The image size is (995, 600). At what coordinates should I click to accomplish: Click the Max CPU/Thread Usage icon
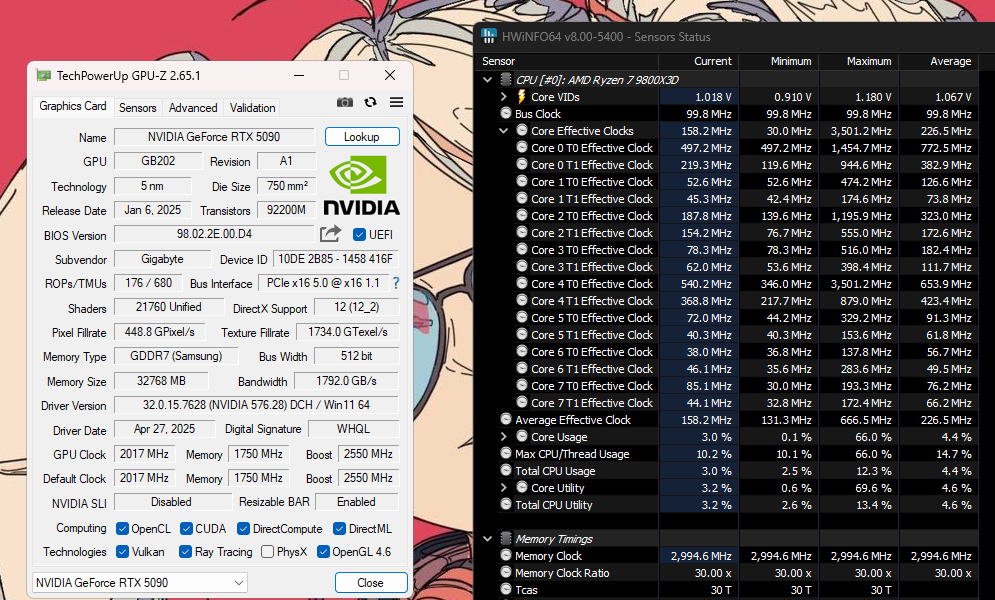(x=506, y=453)
